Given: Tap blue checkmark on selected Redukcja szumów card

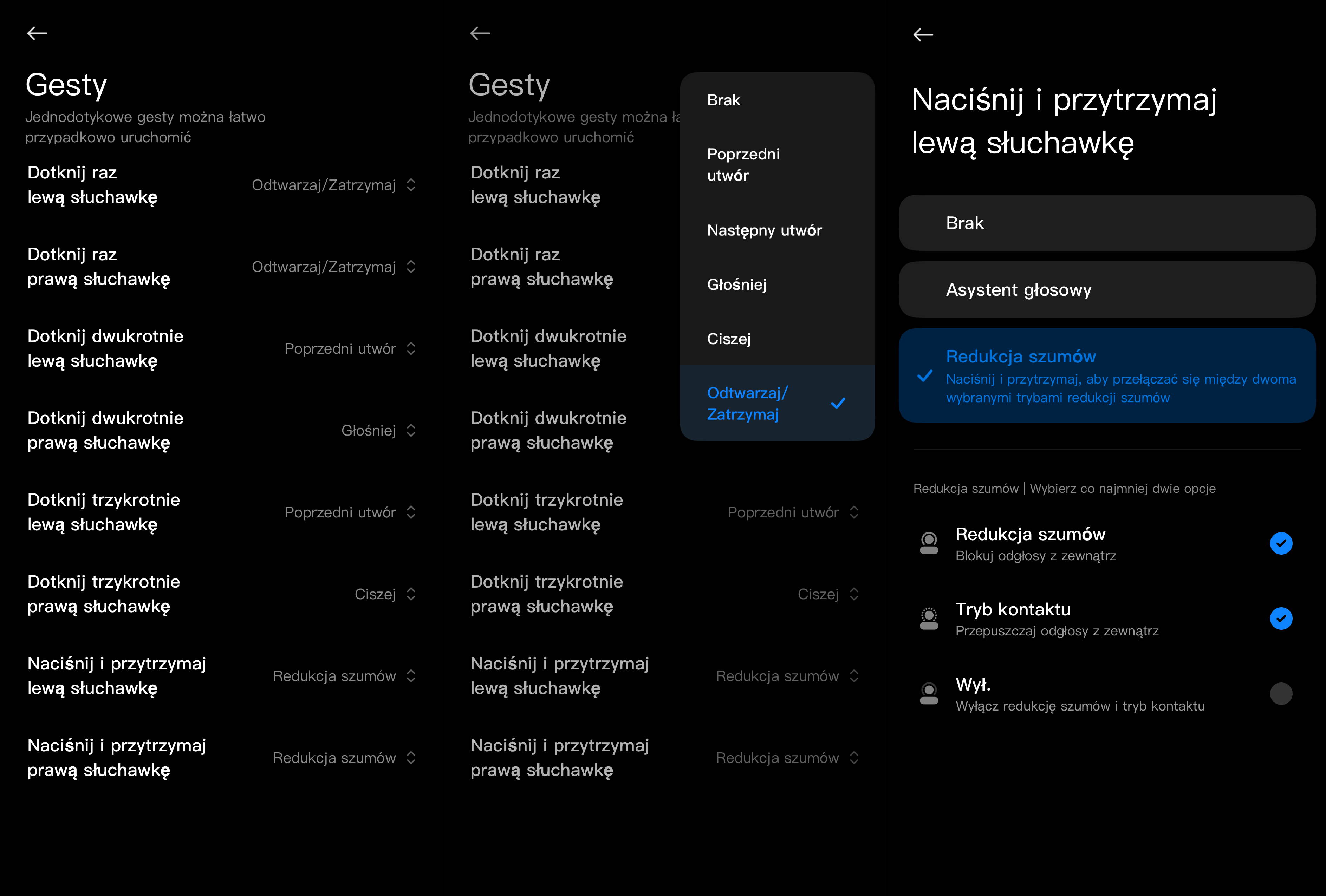Looking at the screenshot, I should (924, 376).
